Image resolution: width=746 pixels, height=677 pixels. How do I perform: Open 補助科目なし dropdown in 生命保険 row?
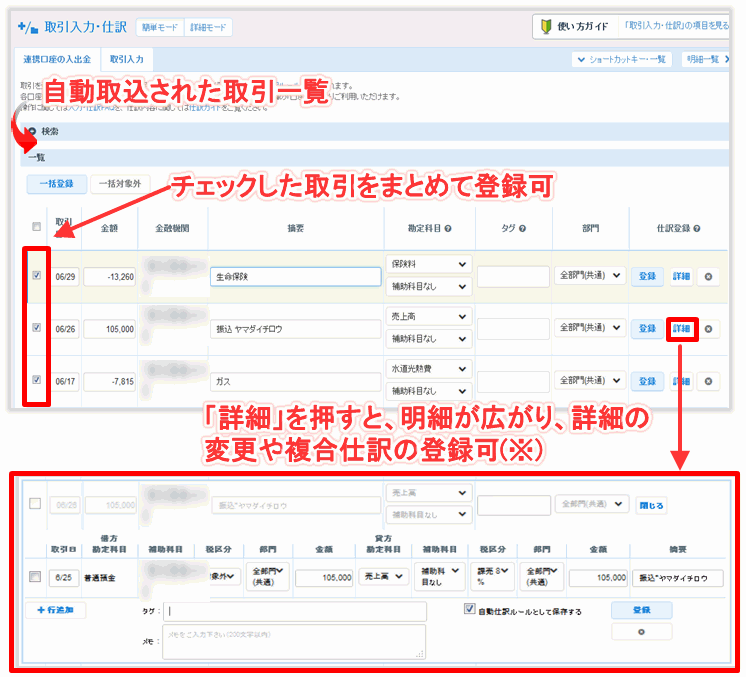tap(429, 287)
